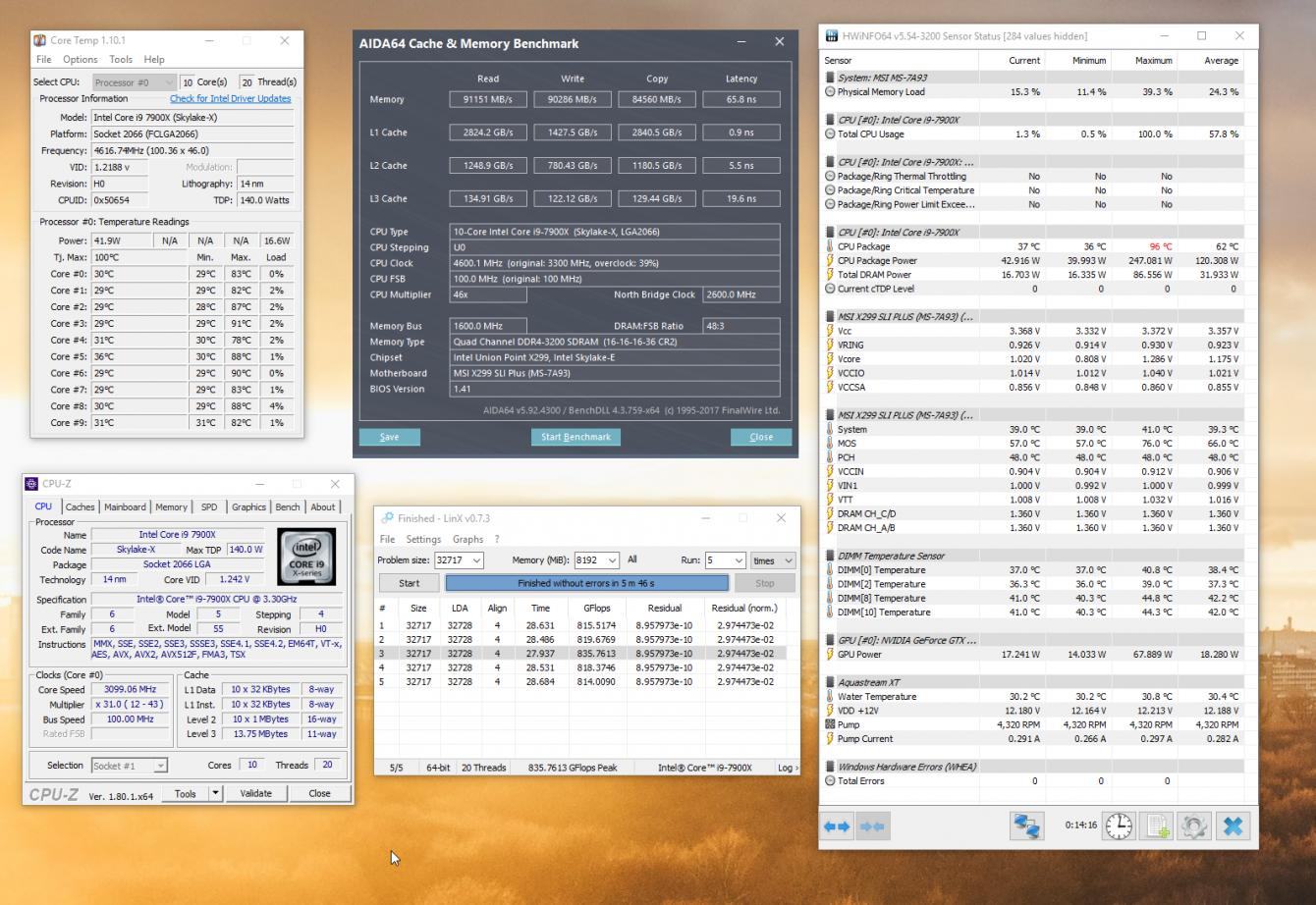Click CPU-Z Tools dropdown arrow
This screenshot has width=1316, height=905.
coord(216,793)
